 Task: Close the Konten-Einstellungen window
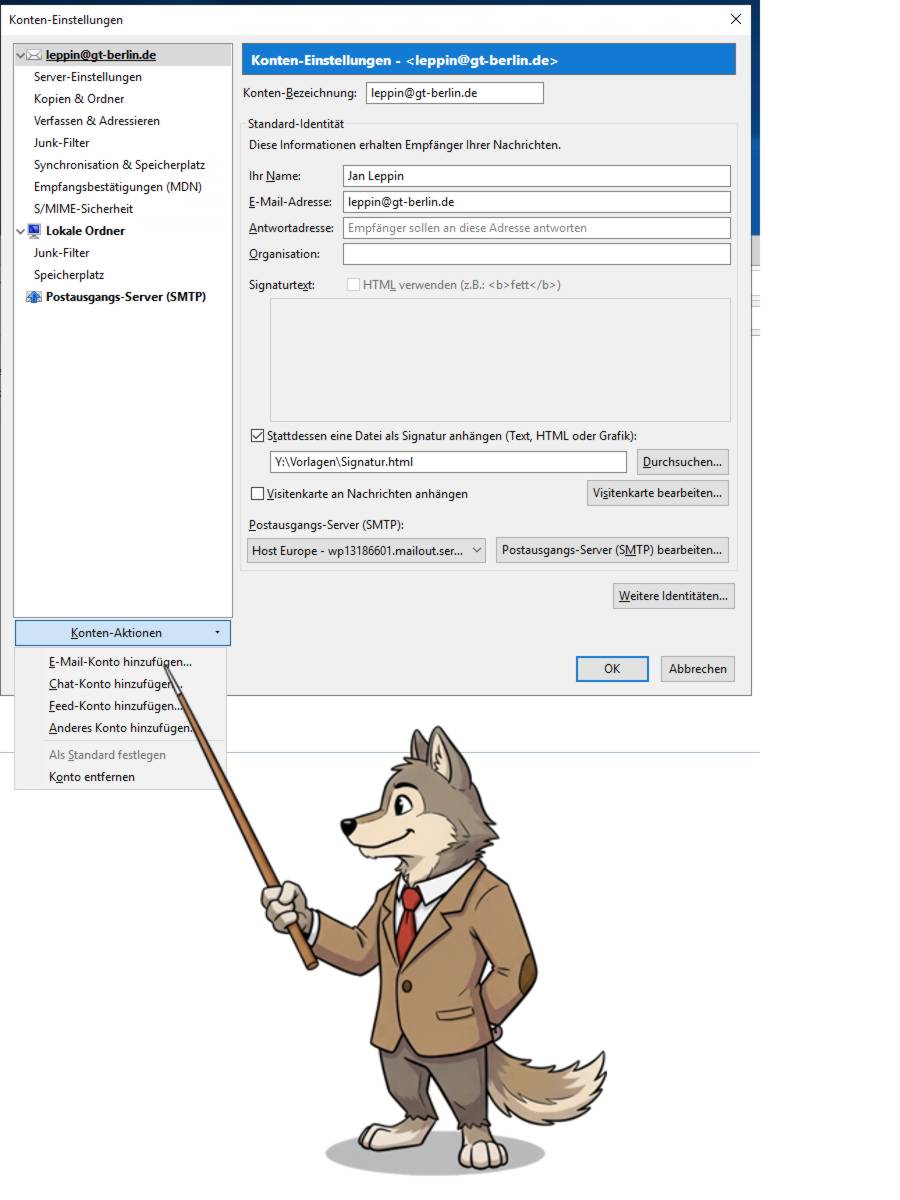tap(736, 19)
